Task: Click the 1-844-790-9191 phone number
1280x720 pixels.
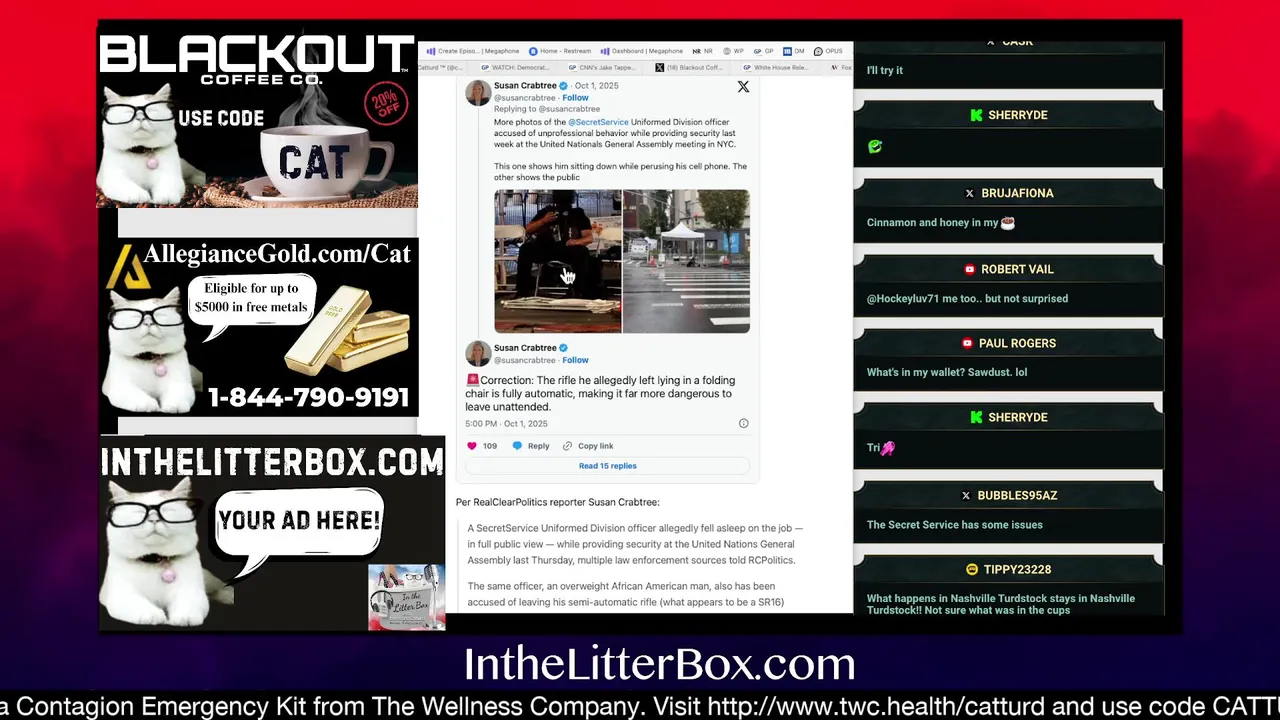Action: (x=309, y=398)
